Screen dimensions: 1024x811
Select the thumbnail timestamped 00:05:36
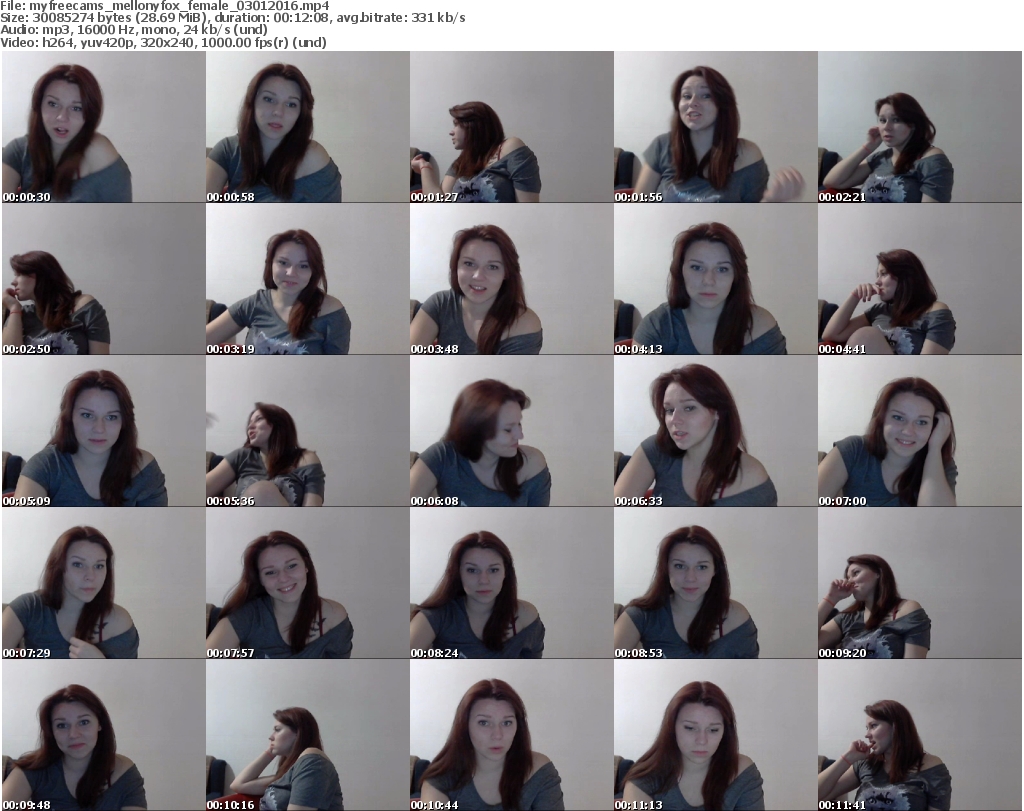[x=308, y=431]
